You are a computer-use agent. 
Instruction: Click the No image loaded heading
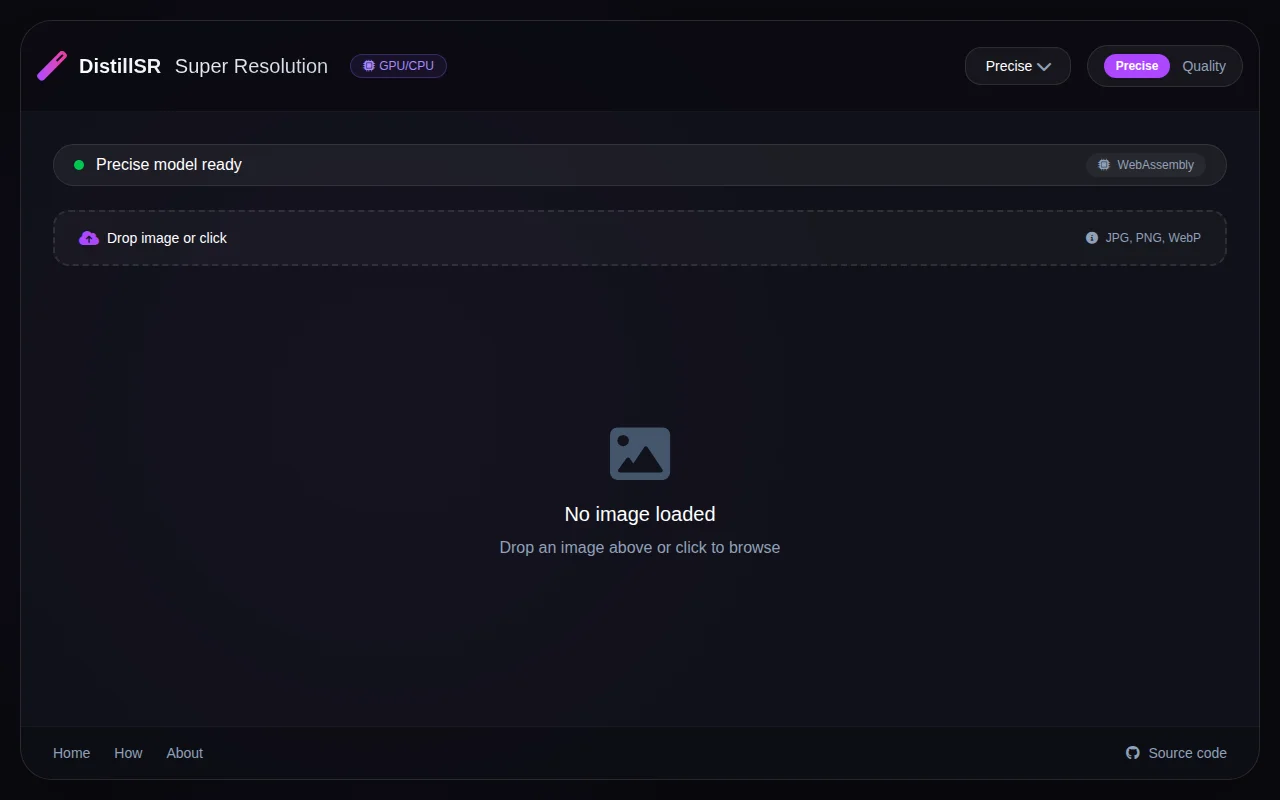(x=640, y=514)
